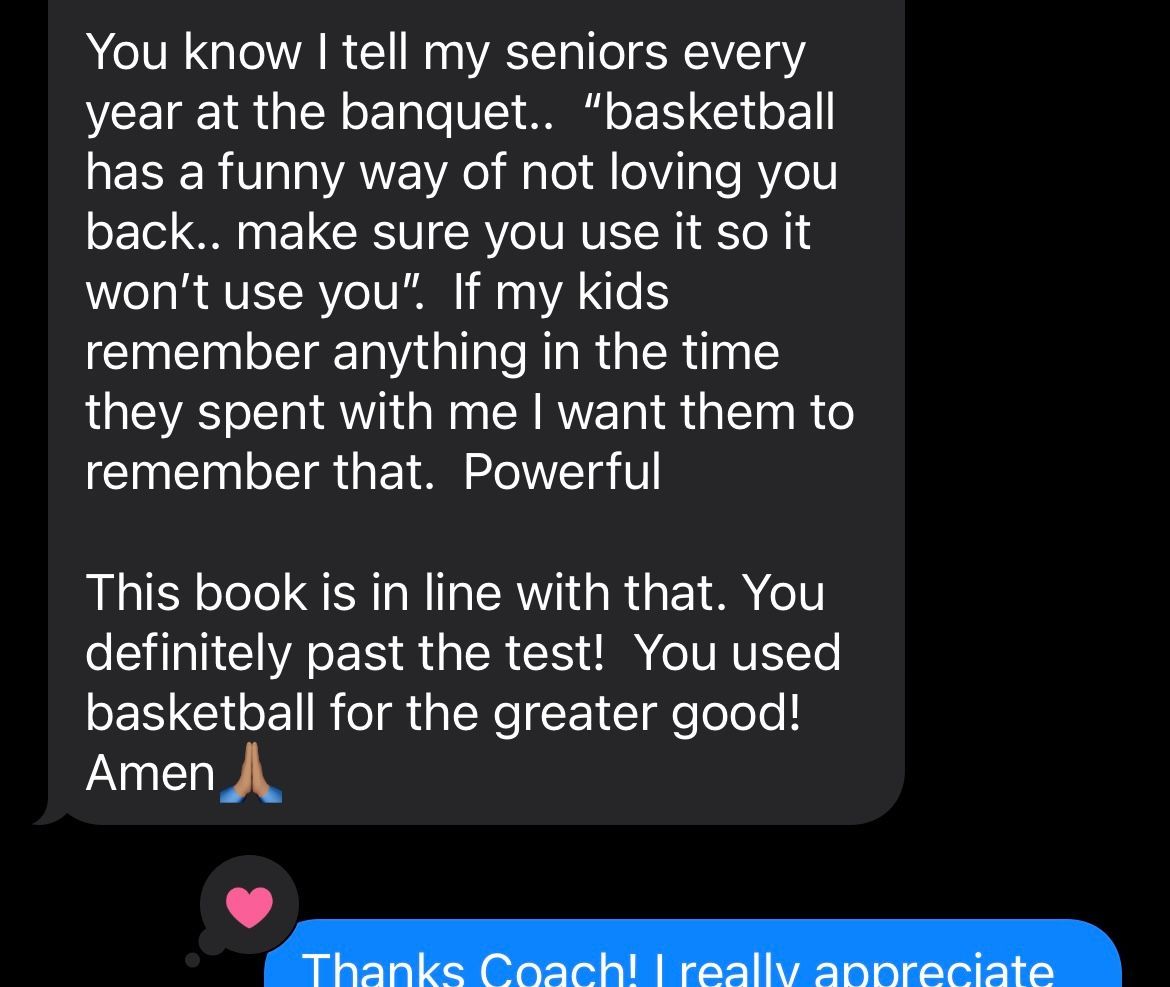Click the gray bubble tail at bottom-left corner

coord(49,817)
